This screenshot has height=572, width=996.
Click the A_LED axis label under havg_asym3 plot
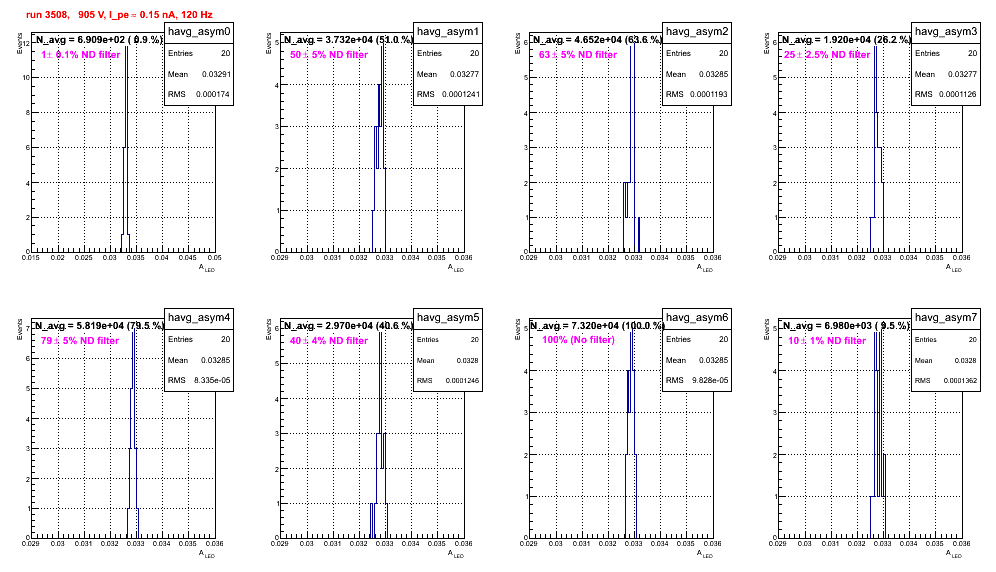[954, 268]
